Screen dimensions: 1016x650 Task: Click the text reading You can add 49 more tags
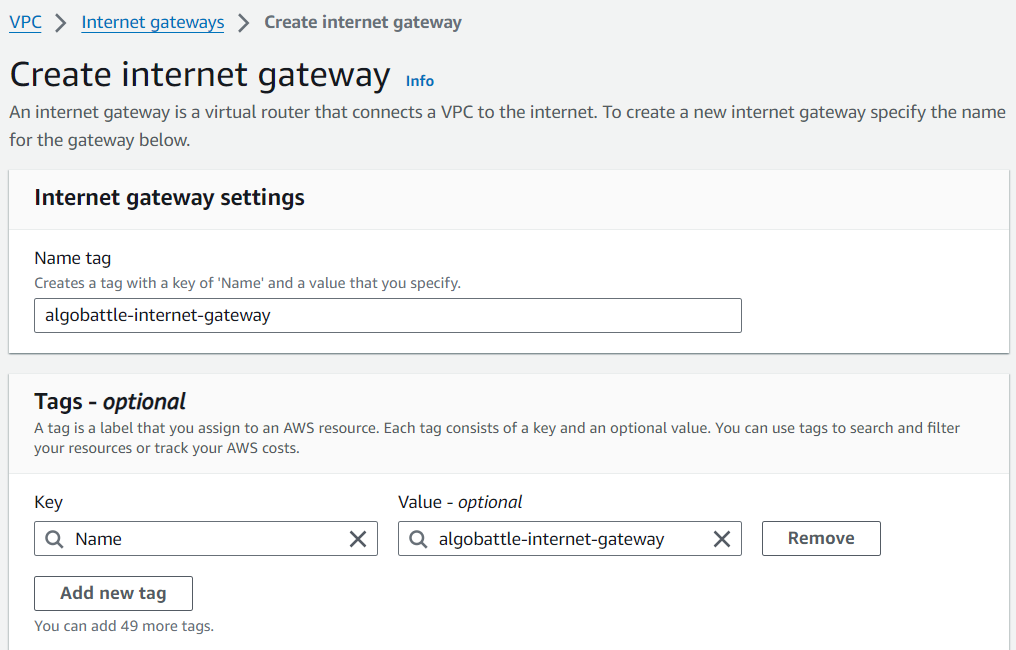coord(126,625)
